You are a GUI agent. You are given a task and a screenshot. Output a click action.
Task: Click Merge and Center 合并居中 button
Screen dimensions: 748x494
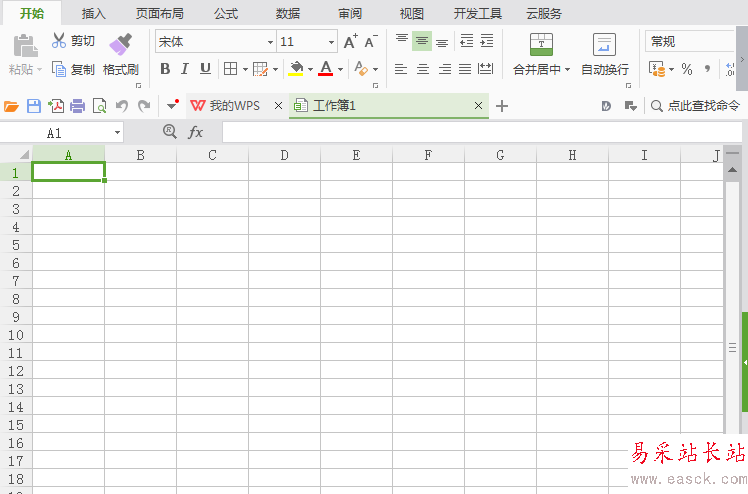pyautogui.click(x=541, y=54)
